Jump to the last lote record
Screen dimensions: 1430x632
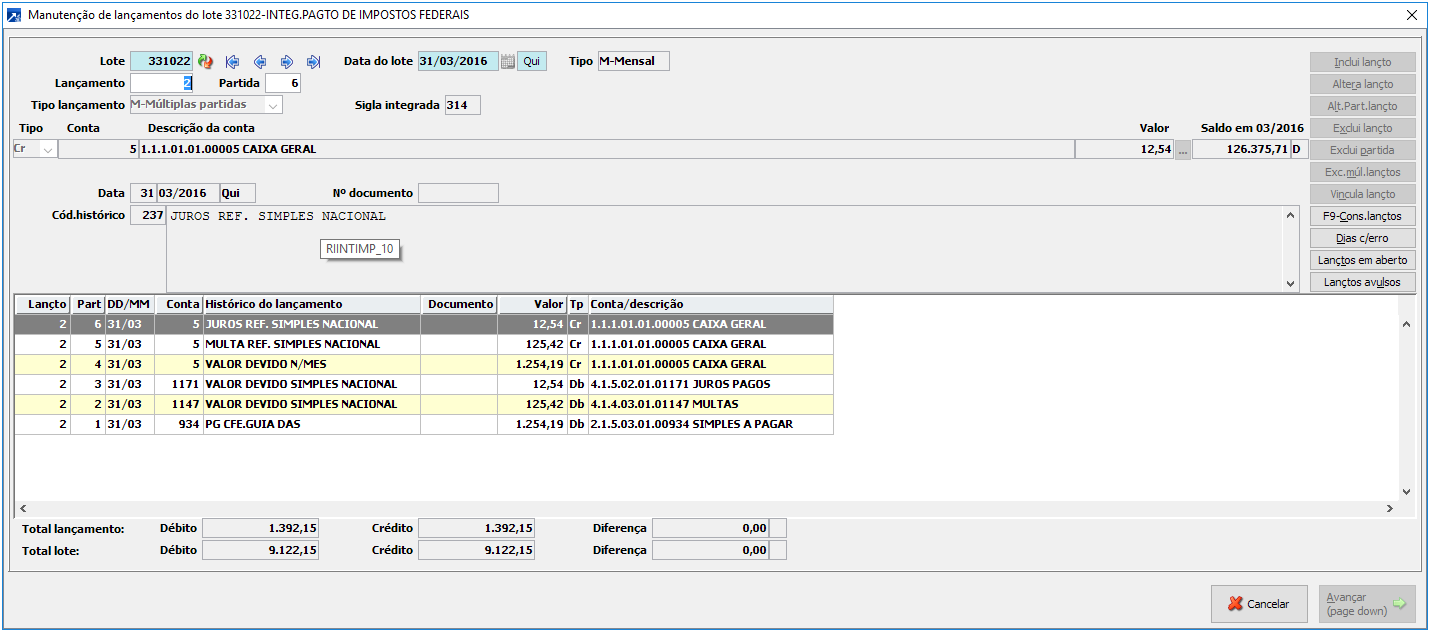click(313, 62)
